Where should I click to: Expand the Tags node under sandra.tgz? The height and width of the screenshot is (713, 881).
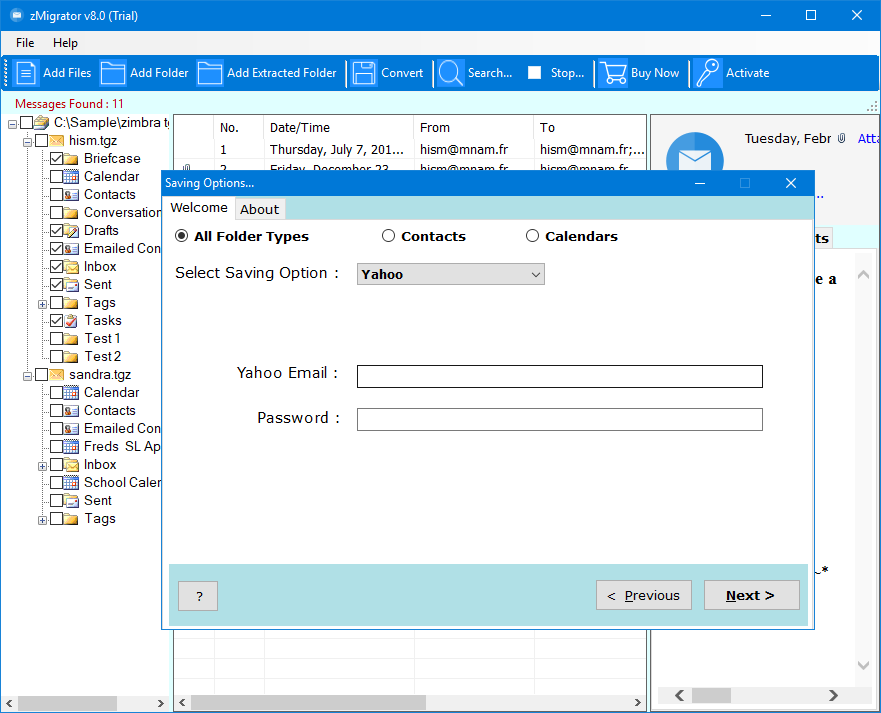tap(42, 520)
